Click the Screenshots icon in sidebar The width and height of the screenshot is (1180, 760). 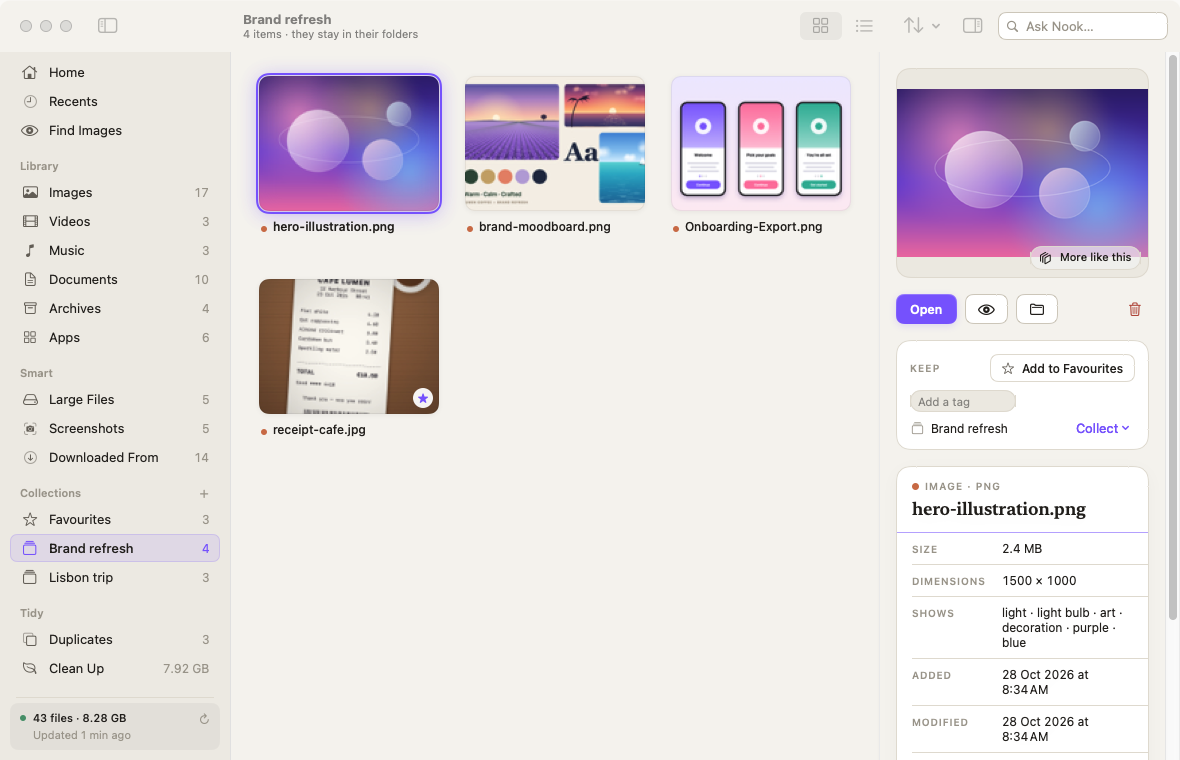(x=30, y=428)
